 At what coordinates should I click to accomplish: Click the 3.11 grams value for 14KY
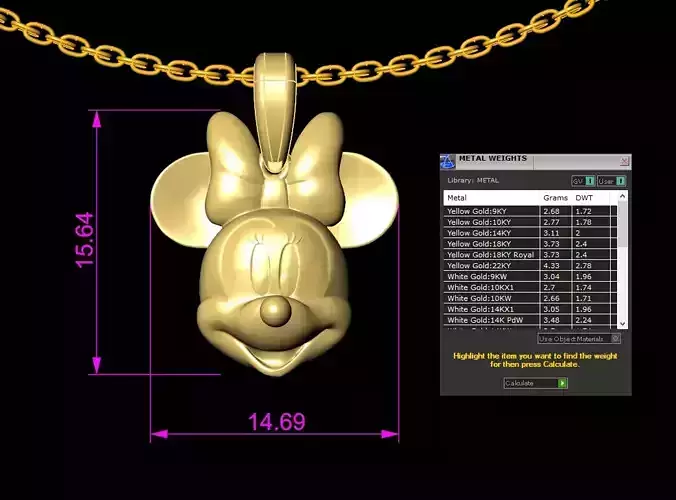pyautogui.click(x=551, y=233)
